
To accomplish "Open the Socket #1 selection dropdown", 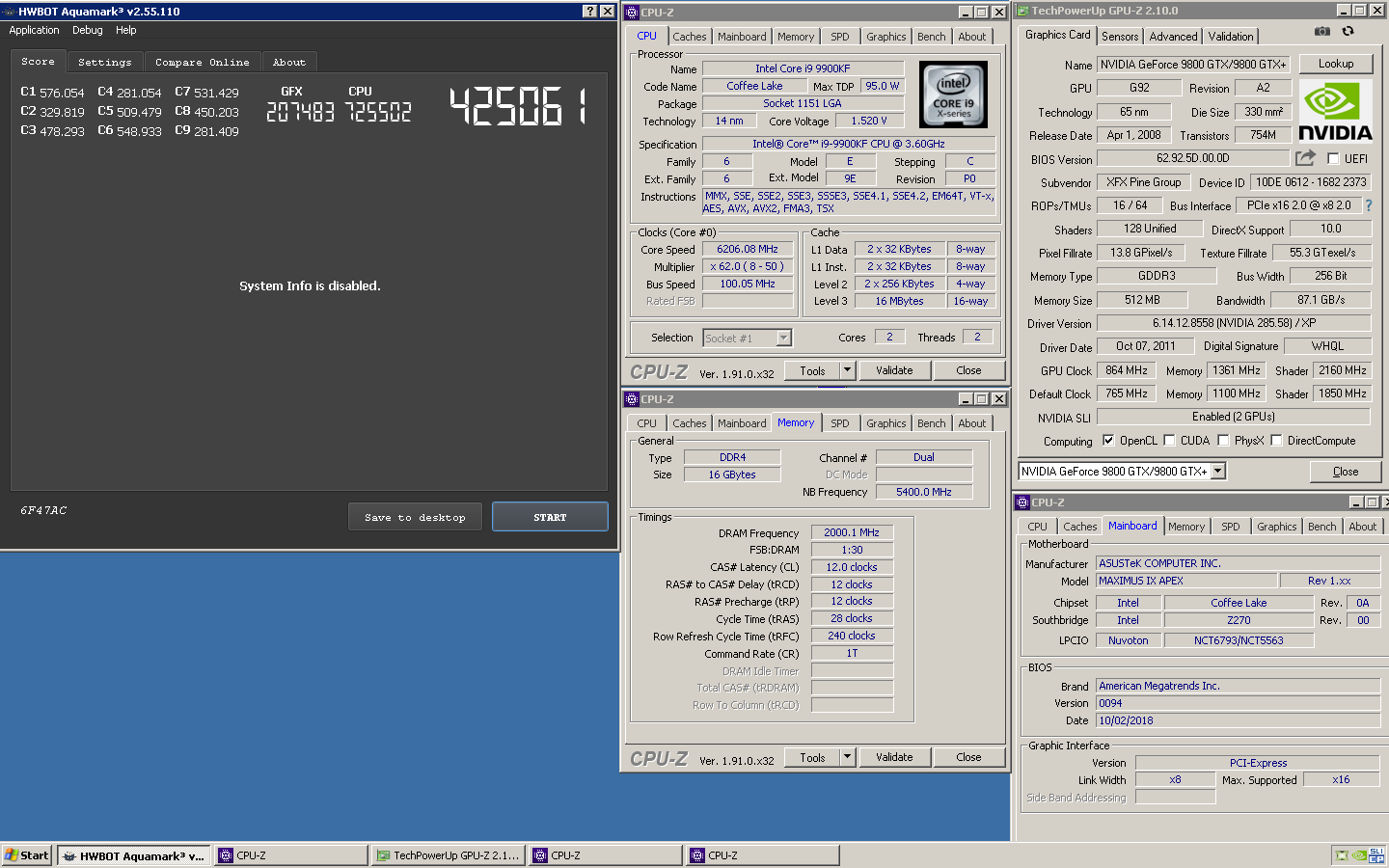I will coord(783,338).
